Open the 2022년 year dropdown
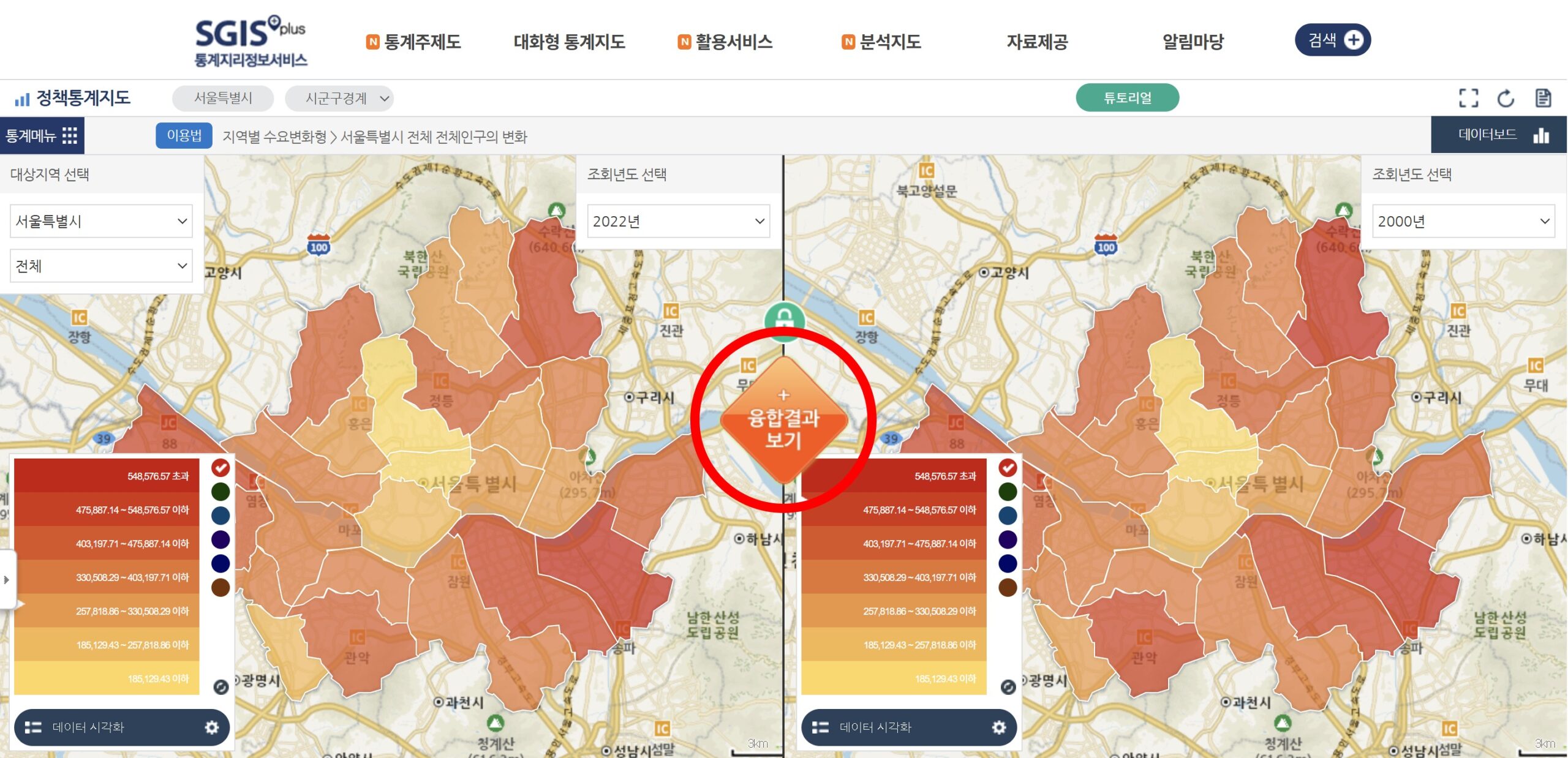1568x758 pixels. (x=679, y=221)
